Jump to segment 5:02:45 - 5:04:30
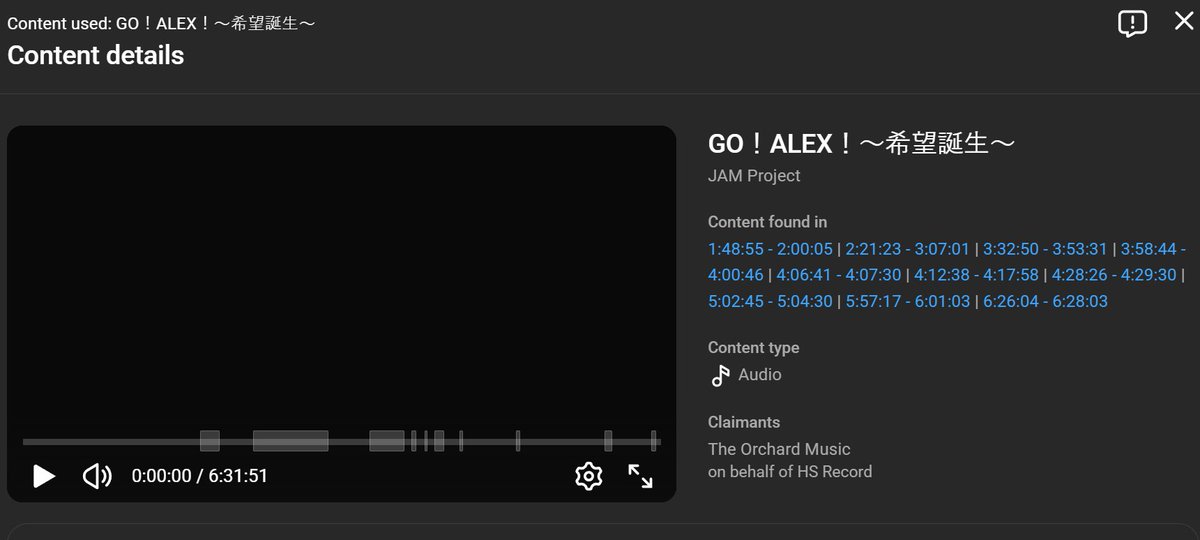 pos(770,301)
